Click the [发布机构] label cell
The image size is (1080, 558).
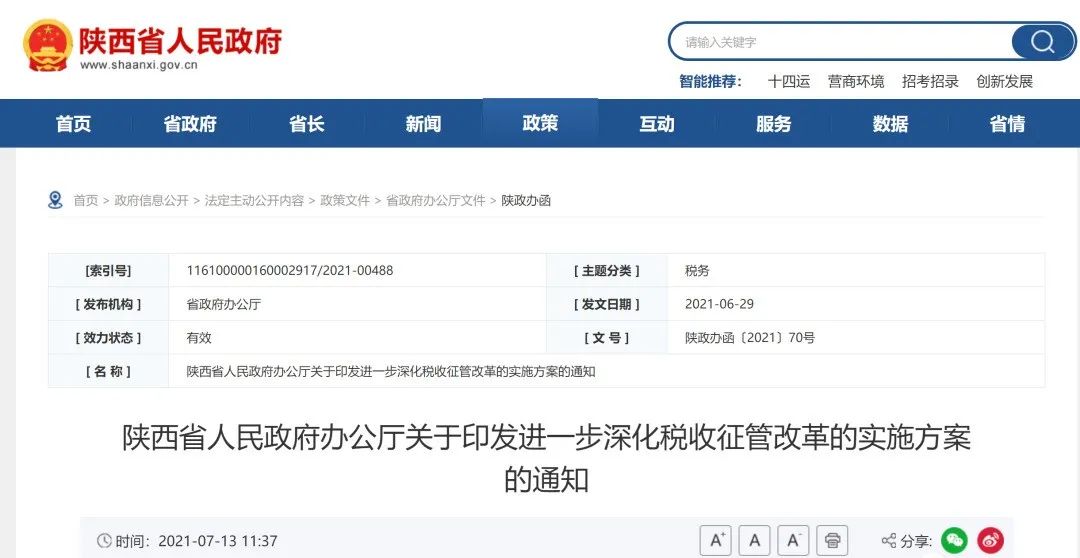(x=108, y=304)
